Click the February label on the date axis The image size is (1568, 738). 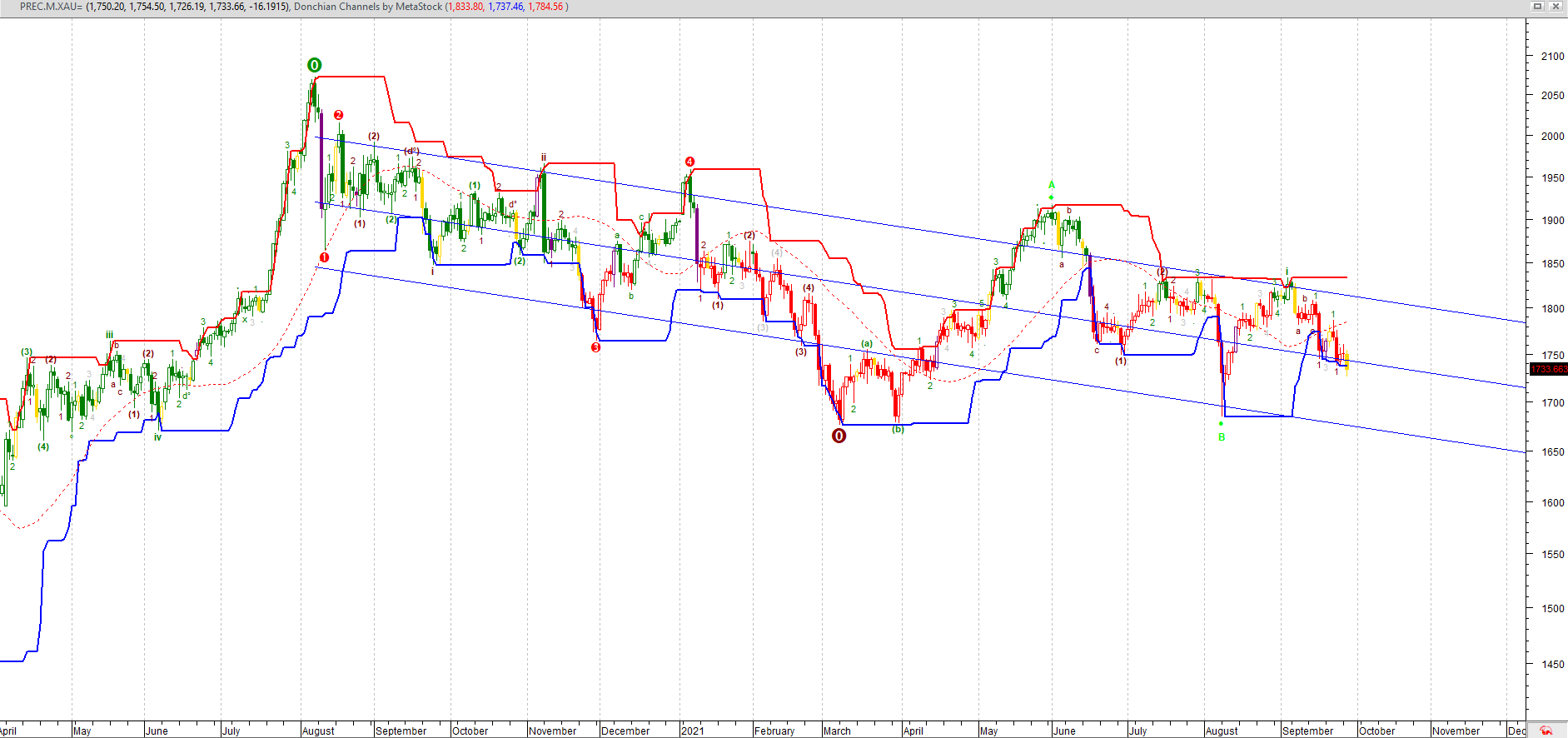774,731
